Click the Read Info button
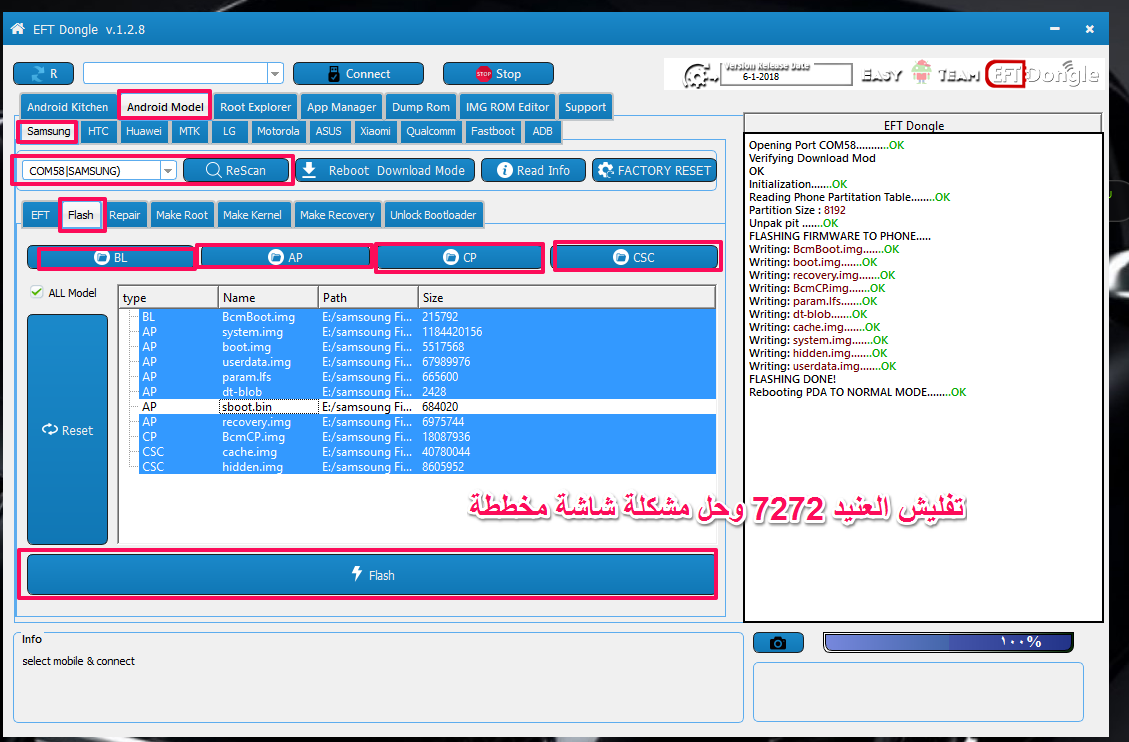The height and width of the screenshot is (742, 1129). [534, 171]
